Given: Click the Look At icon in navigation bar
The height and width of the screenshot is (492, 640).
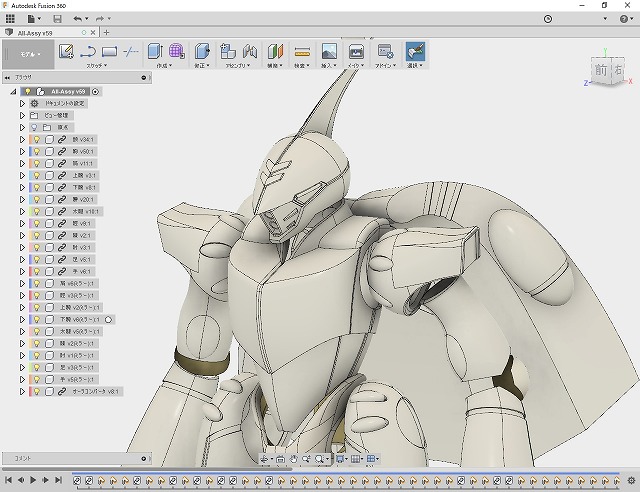Looking at the screenshot, I should (280, 459).
